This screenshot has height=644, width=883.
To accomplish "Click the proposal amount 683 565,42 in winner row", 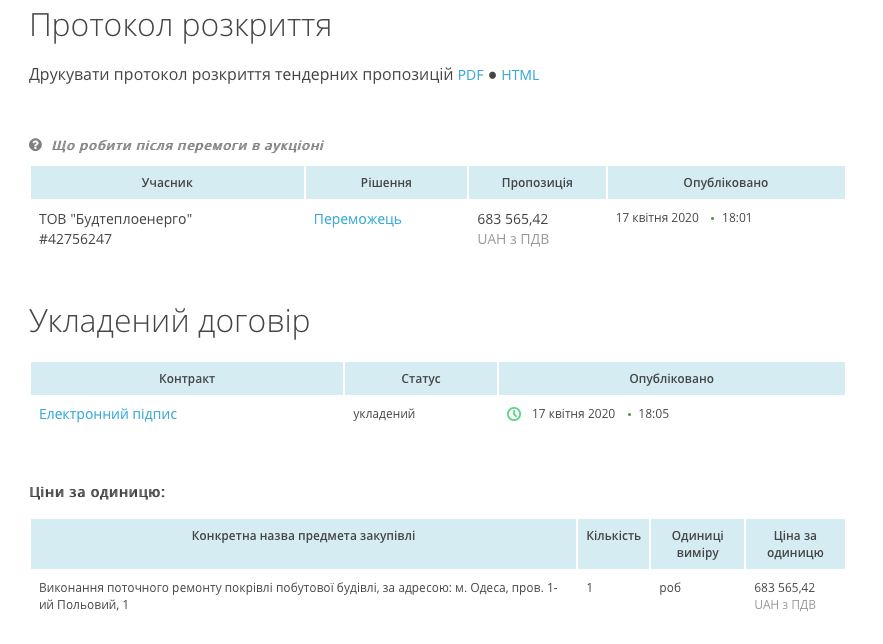I will click(512, 219).
